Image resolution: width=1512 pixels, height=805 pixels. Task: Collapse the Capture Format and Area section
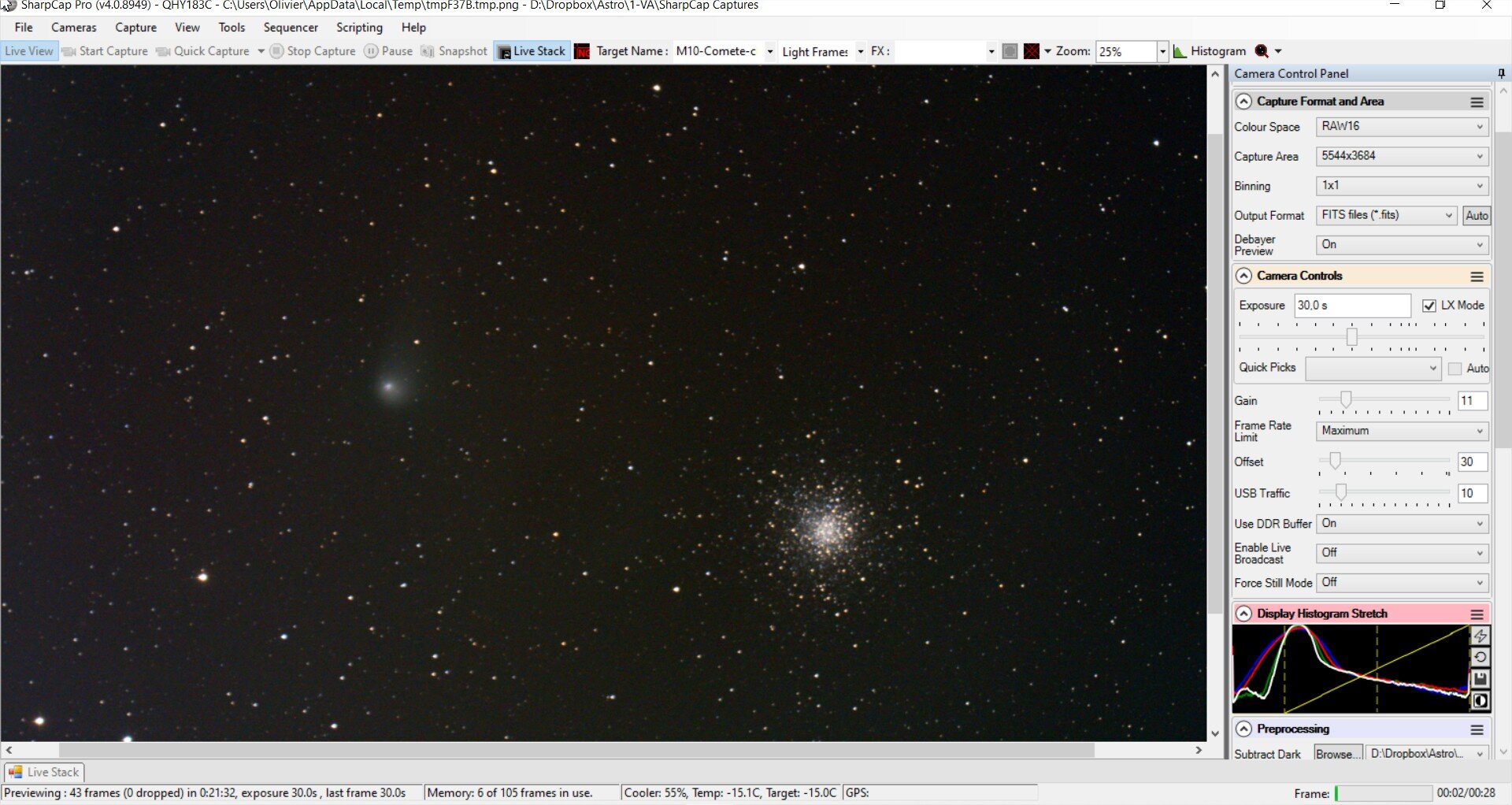click(x=1243, y=102)
